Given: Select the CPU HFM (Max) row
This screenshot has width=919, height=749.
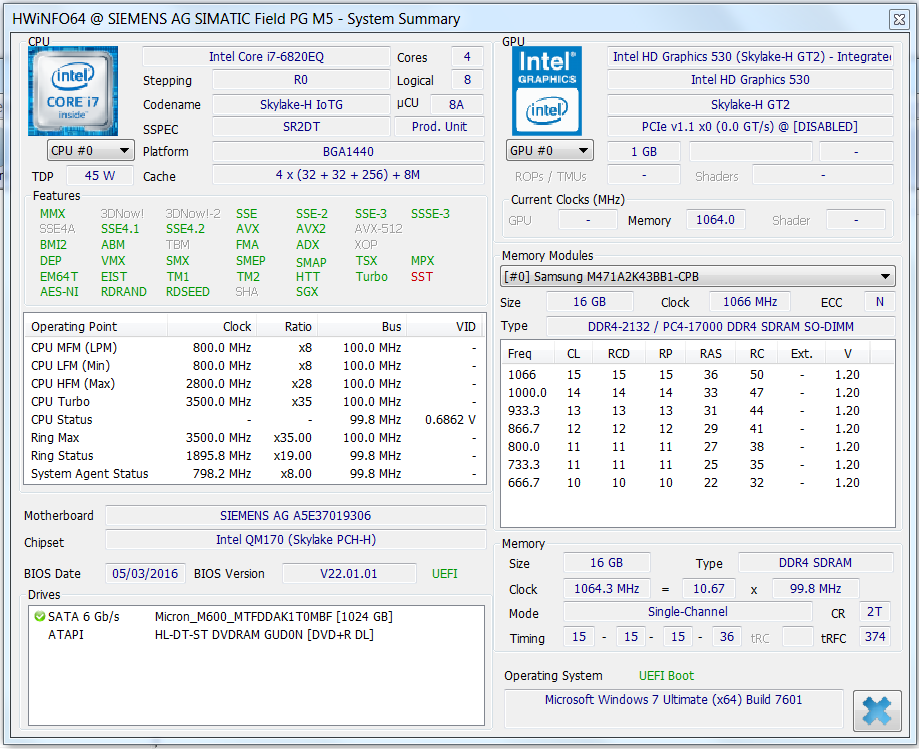Looking at the screenshot, I should click(x=254, y=384).
